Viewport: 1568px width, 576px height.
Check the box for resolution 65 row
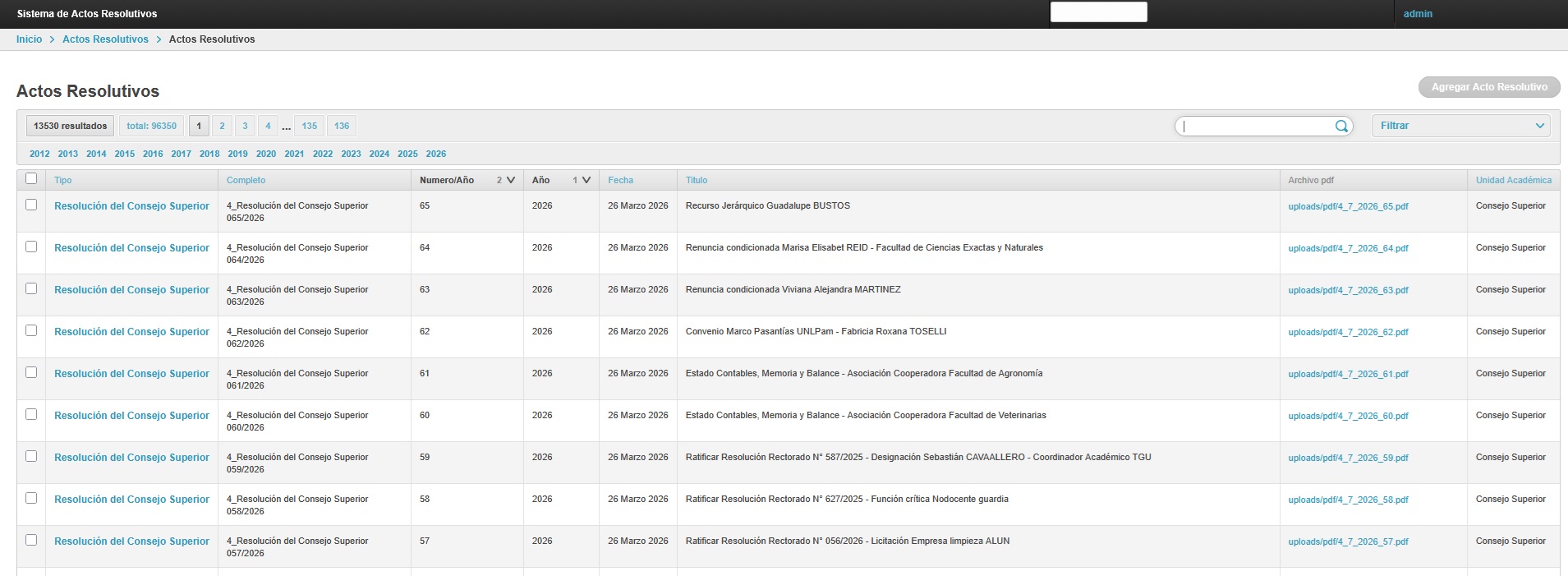point(31,205)
